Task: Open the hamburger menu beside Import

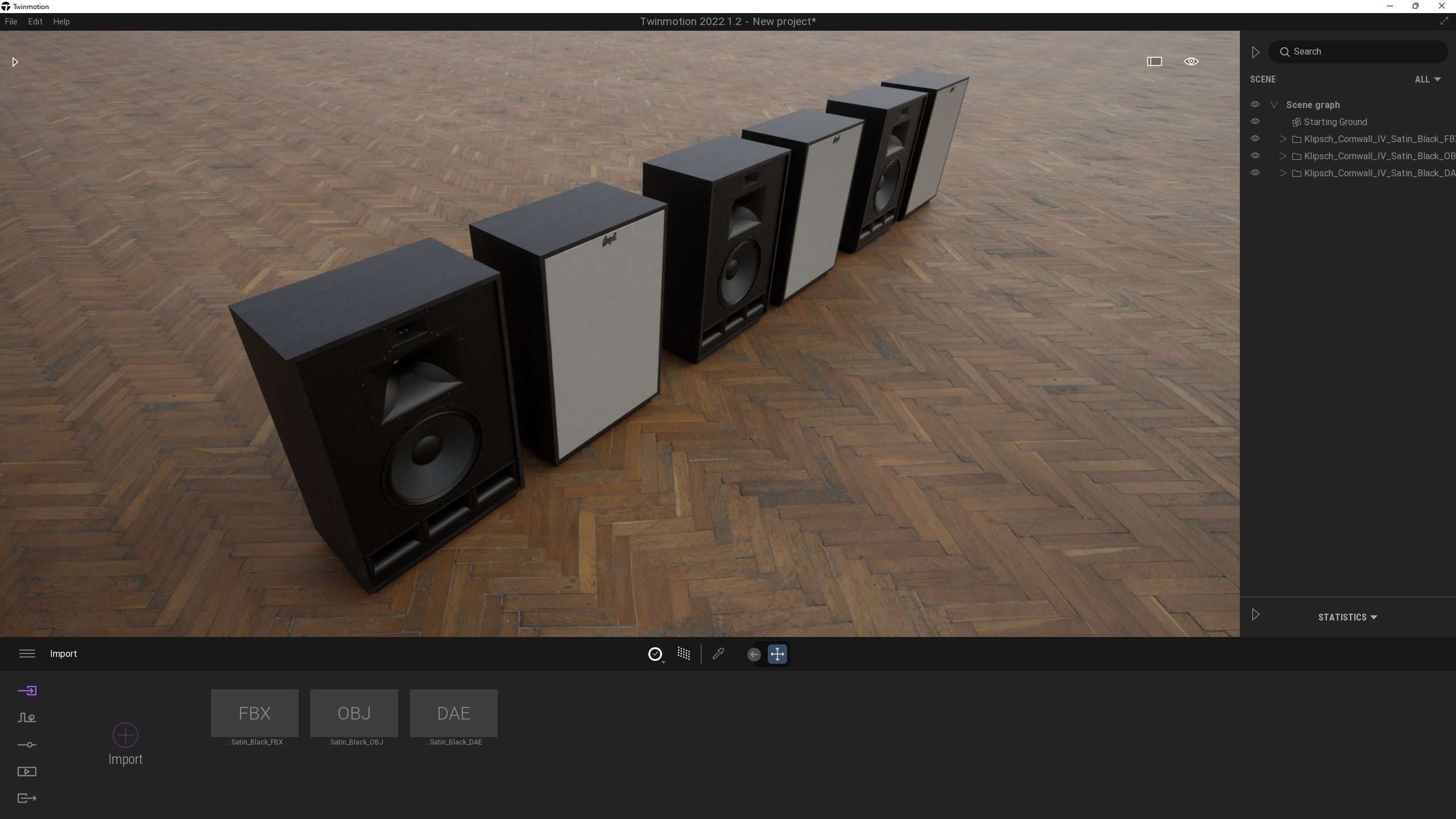Action: [x=27, y=653]
